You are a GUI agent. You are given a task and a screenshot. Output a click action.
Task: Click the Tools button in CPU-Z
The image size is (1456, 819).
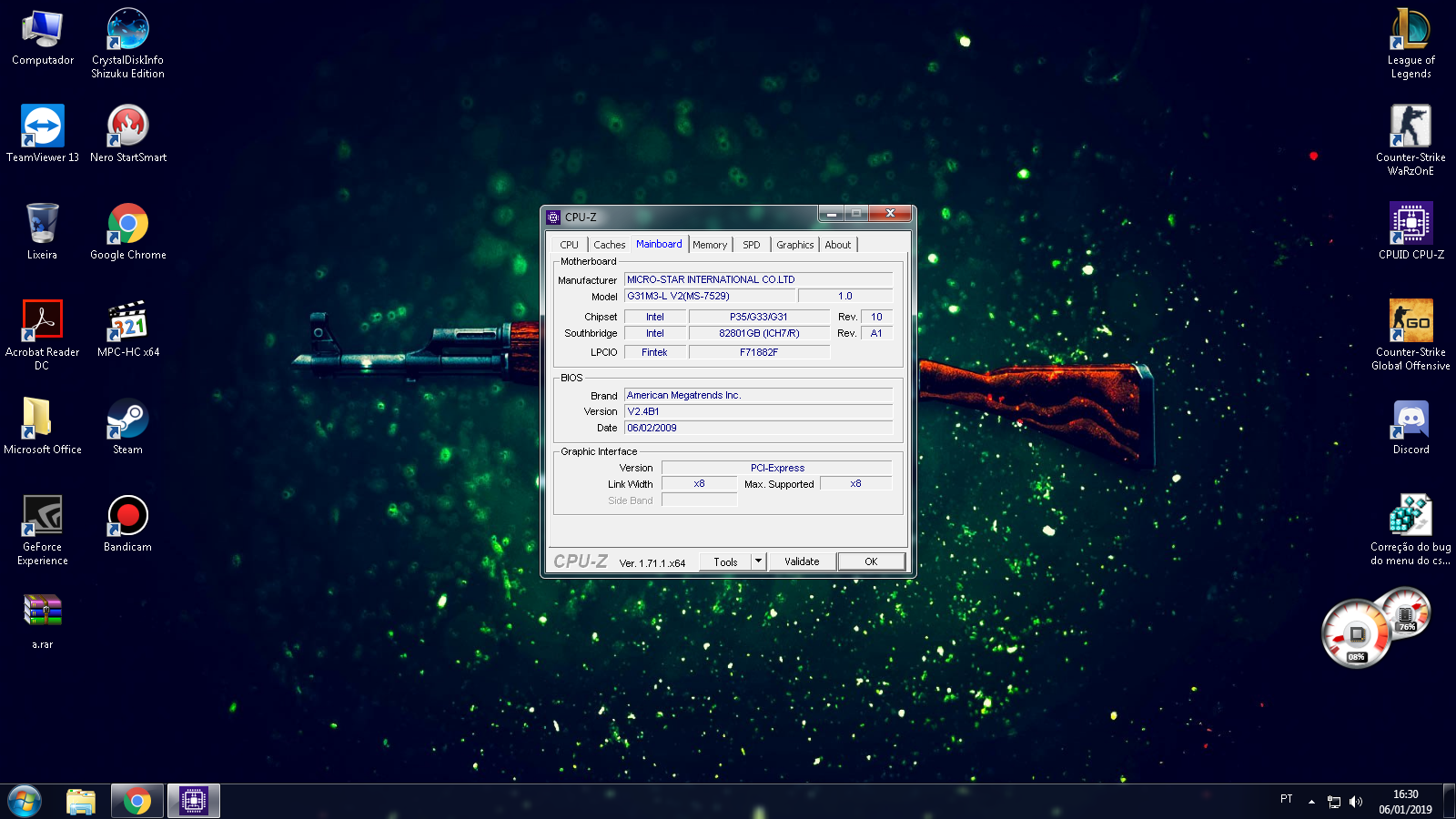[725, 561]
